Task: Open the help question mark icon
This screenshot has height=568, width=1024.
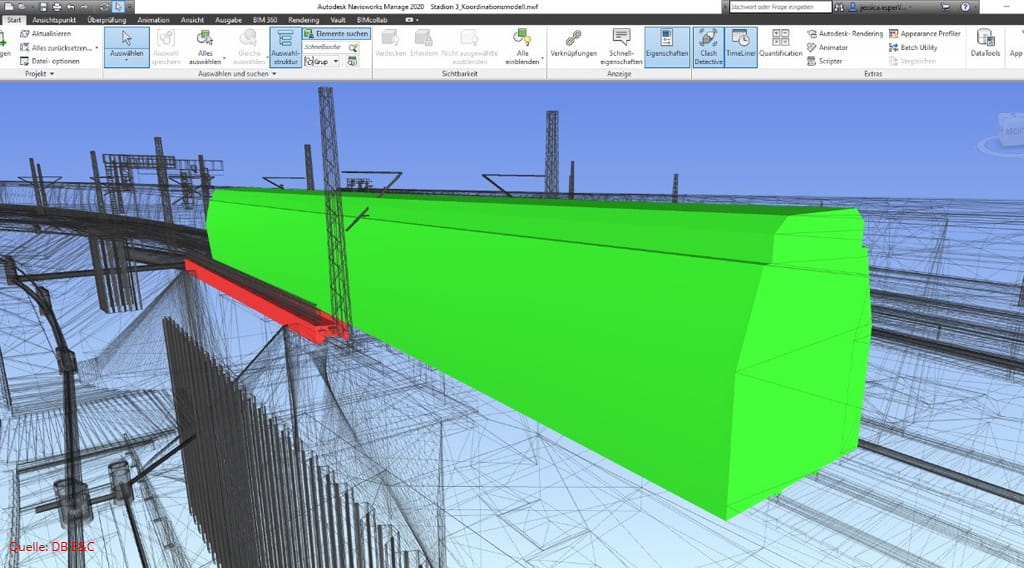Action: click(x=965, y=7)
